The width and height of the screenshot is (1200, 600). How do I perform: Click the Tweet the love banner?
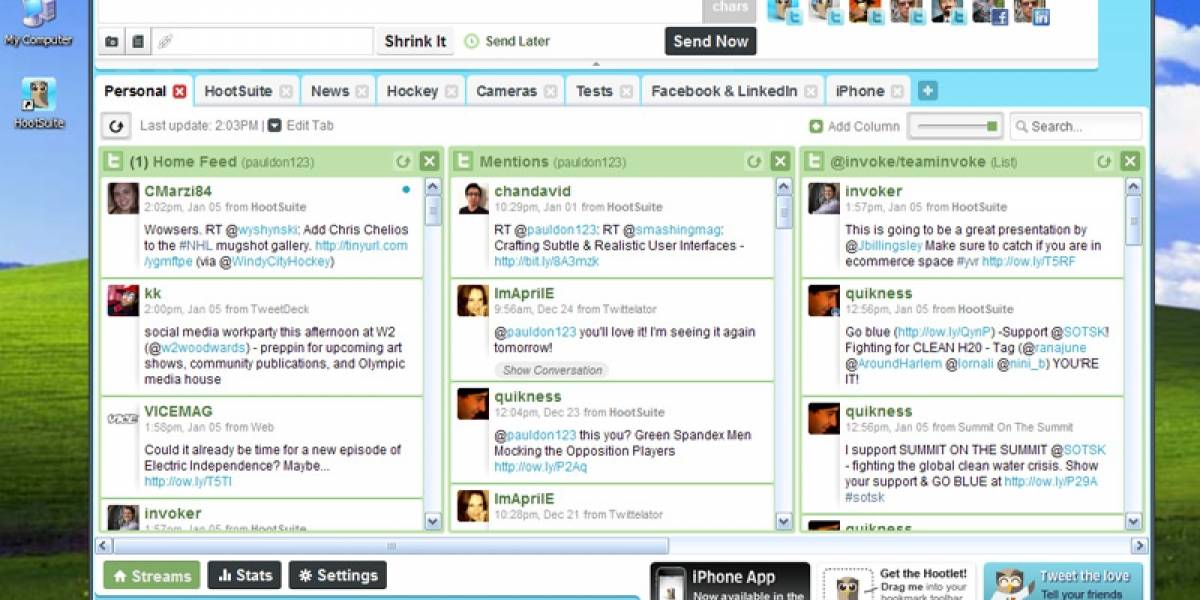[x=1063, y=581]
